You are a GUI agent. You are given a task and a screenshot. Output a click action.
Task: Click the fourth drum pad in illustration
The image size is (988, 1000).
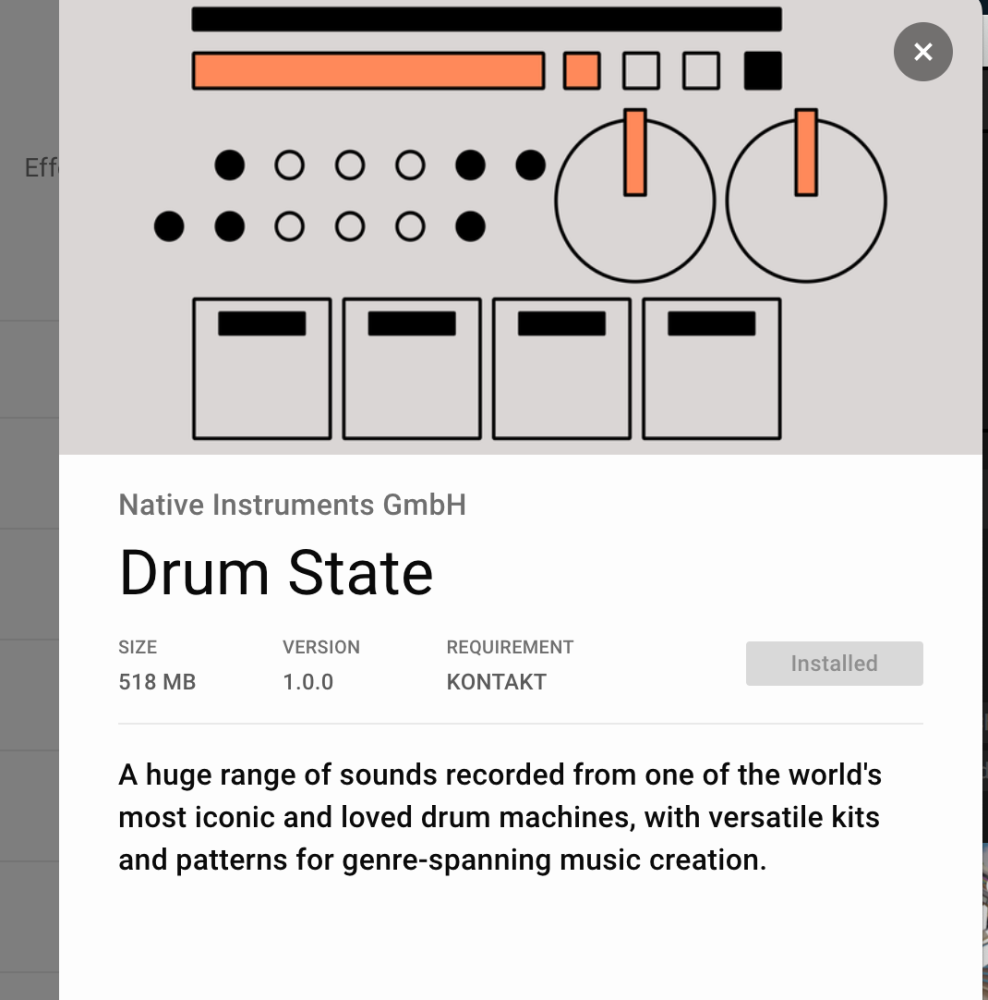(x=712, y=369)
